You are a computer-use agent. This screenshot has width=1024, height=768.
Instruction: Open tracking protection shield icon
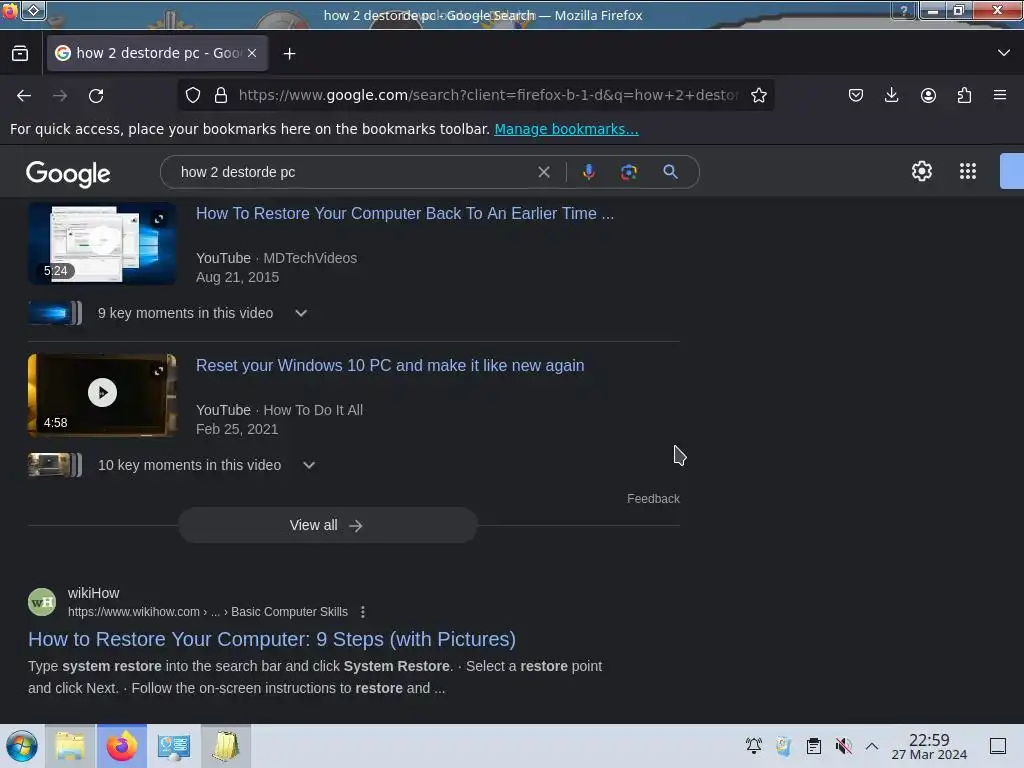point(193,95)
